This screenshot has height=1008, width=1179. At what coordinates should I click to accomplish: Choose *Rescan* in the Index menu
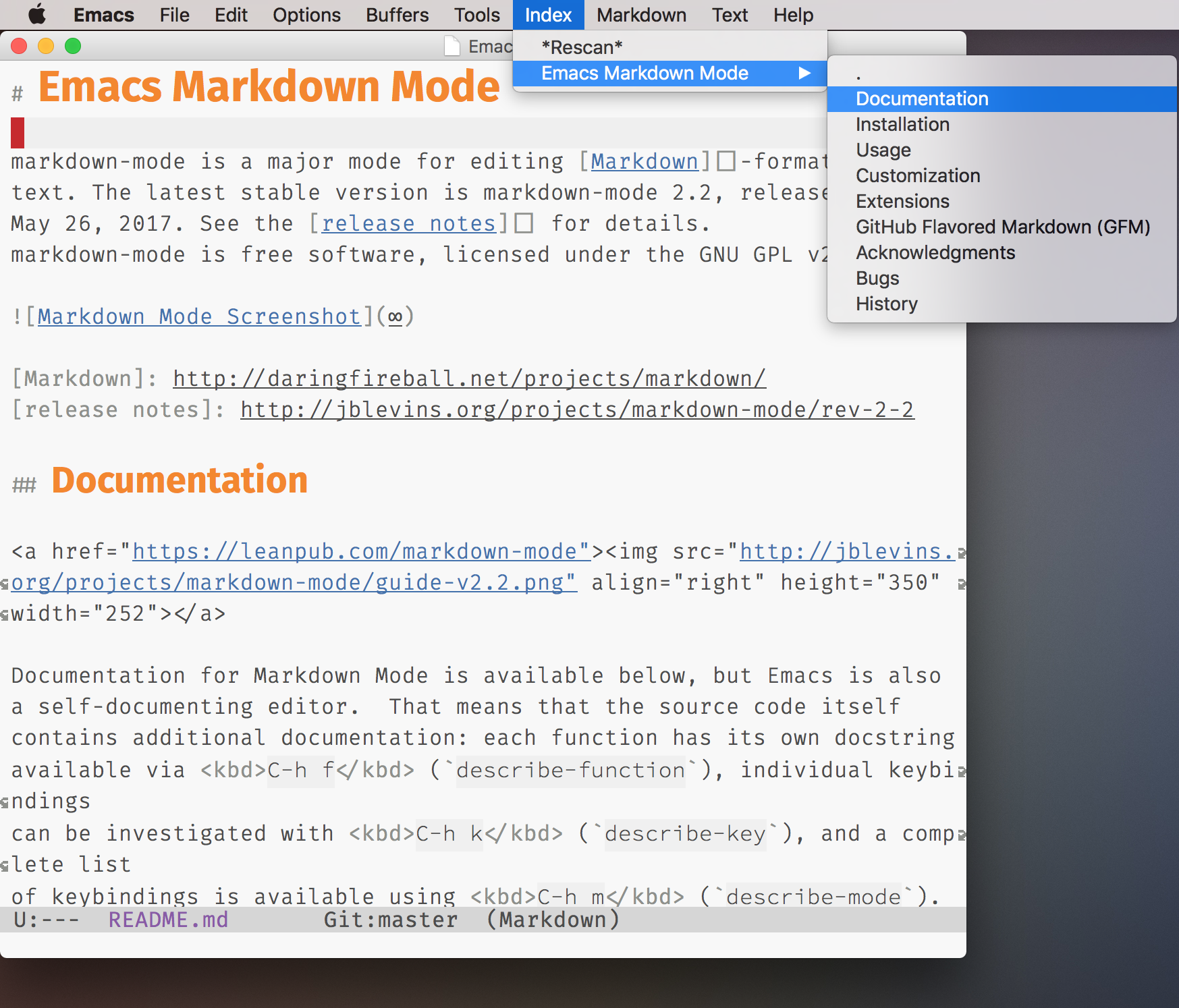pos(669,47)
